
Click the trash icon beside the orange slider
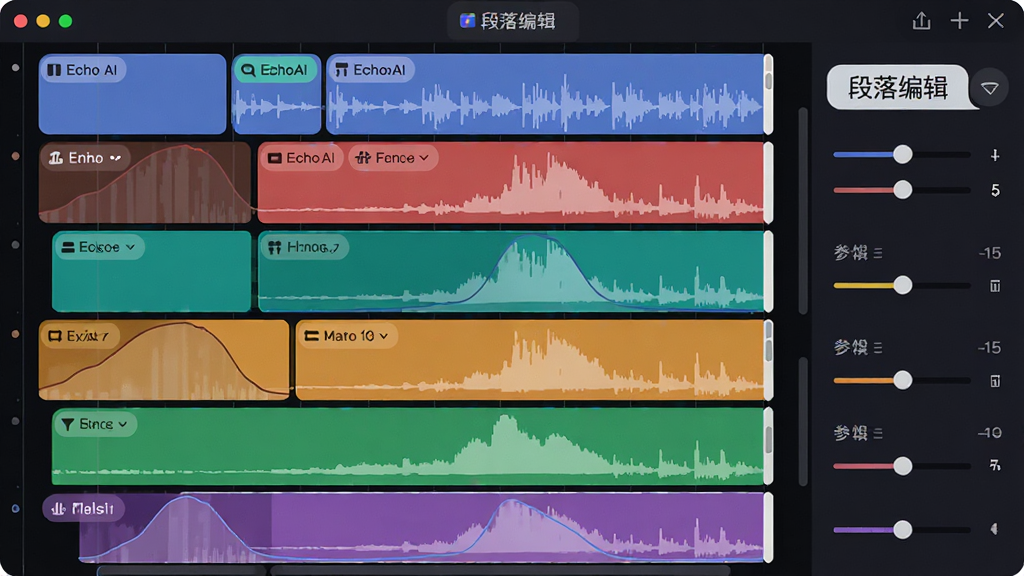pyautogui.click(x=995, y=381)
